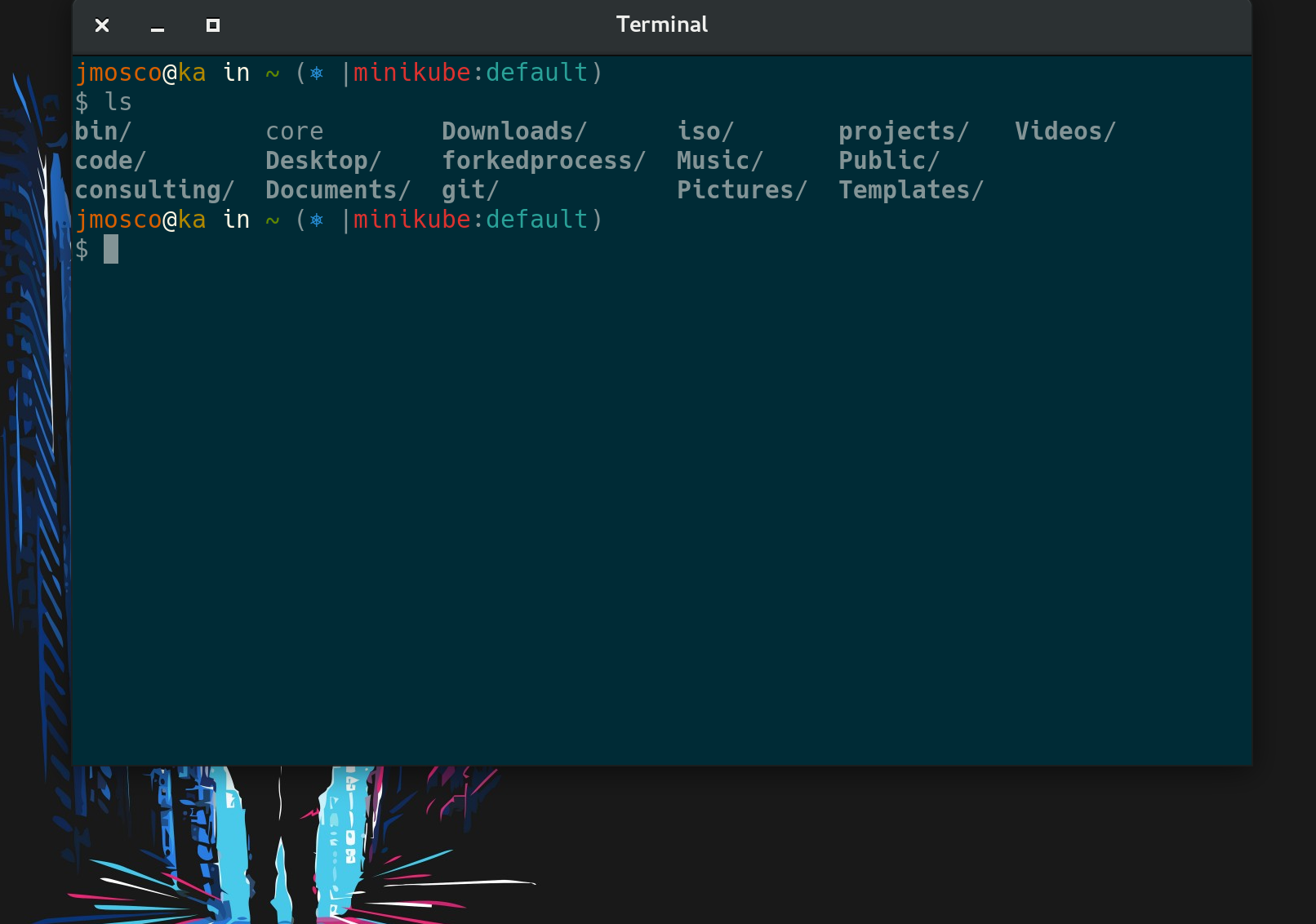Click the terminal cursor block at last prompt
This screenshot has height=924, width=1316.
pyautogui.click(x=111, y=249)
